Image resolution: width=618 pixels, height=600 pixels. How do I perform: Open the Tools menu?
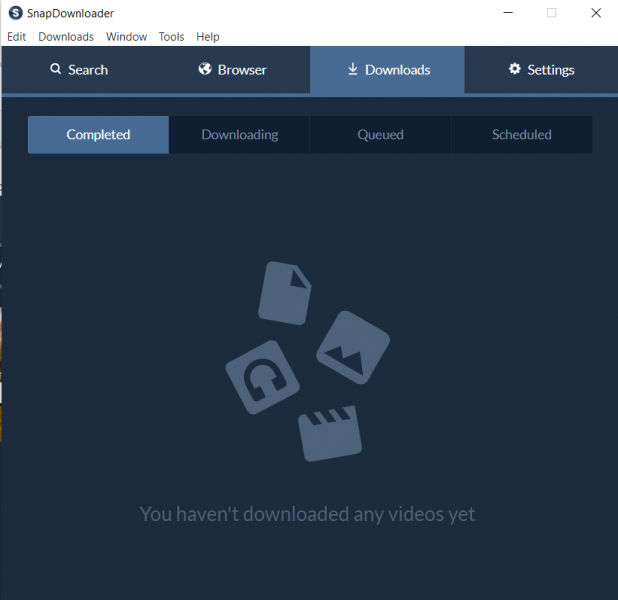coord(171,37)
